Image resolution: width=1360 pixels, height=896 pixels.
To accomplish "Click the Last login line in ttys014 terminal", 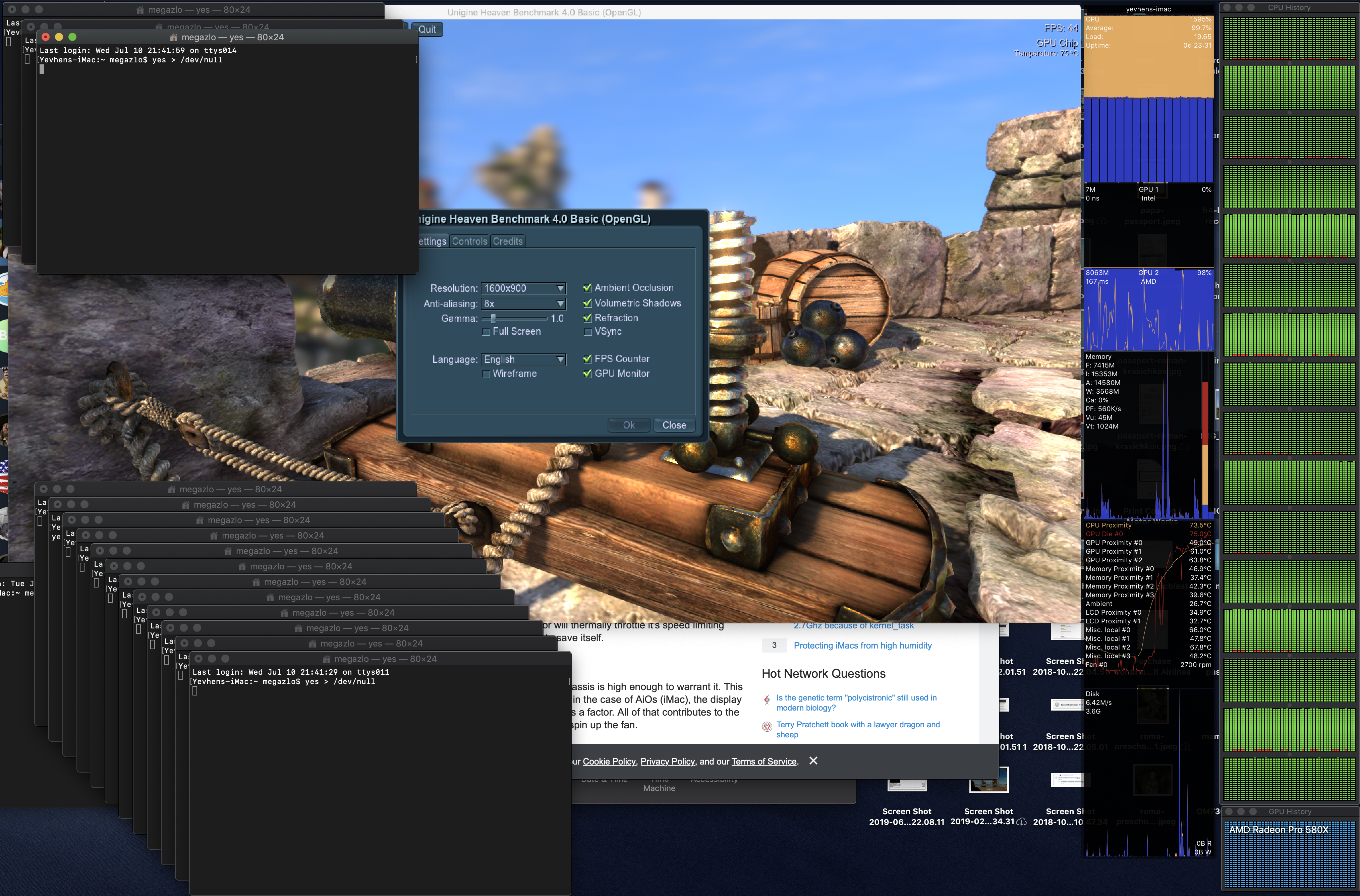I will coord(138,50).
